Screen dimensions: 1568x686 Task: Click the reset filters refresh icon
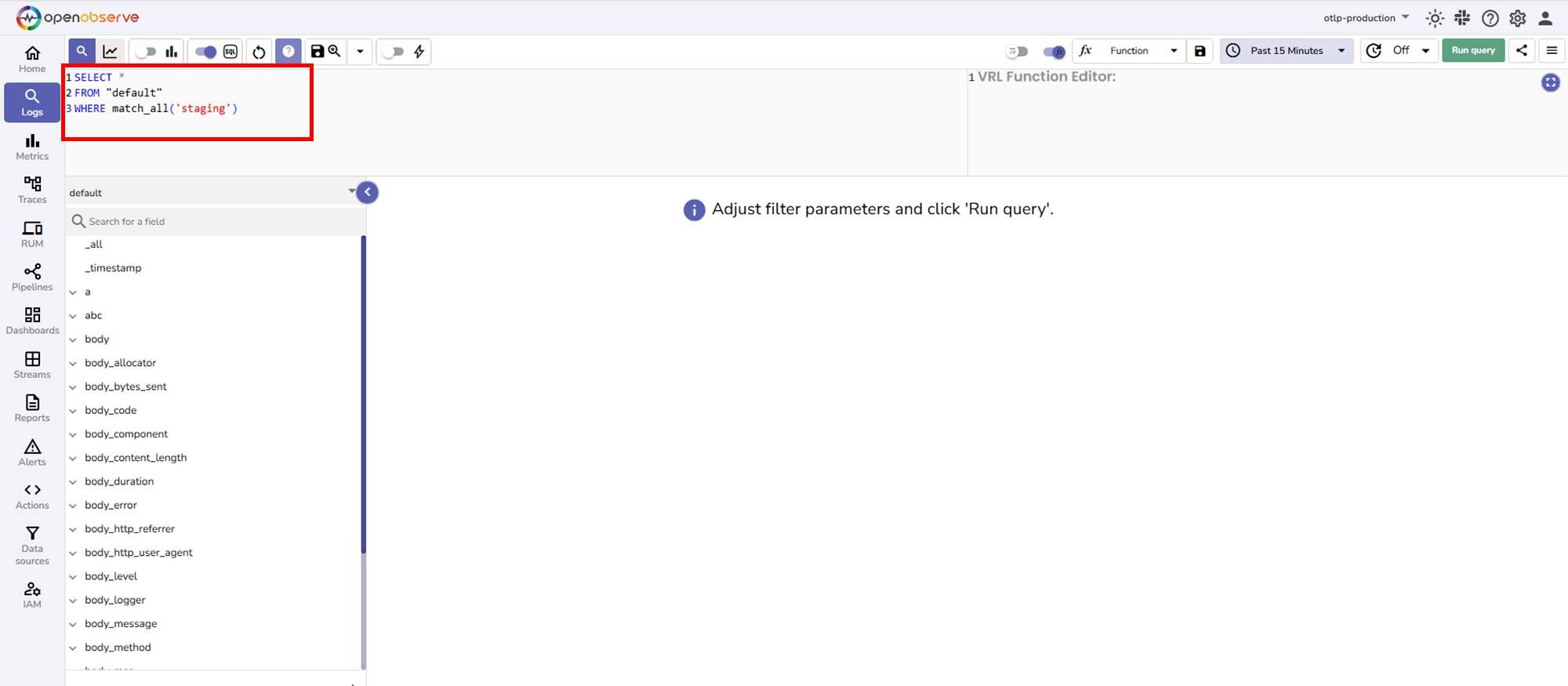(x=259, y=52)
